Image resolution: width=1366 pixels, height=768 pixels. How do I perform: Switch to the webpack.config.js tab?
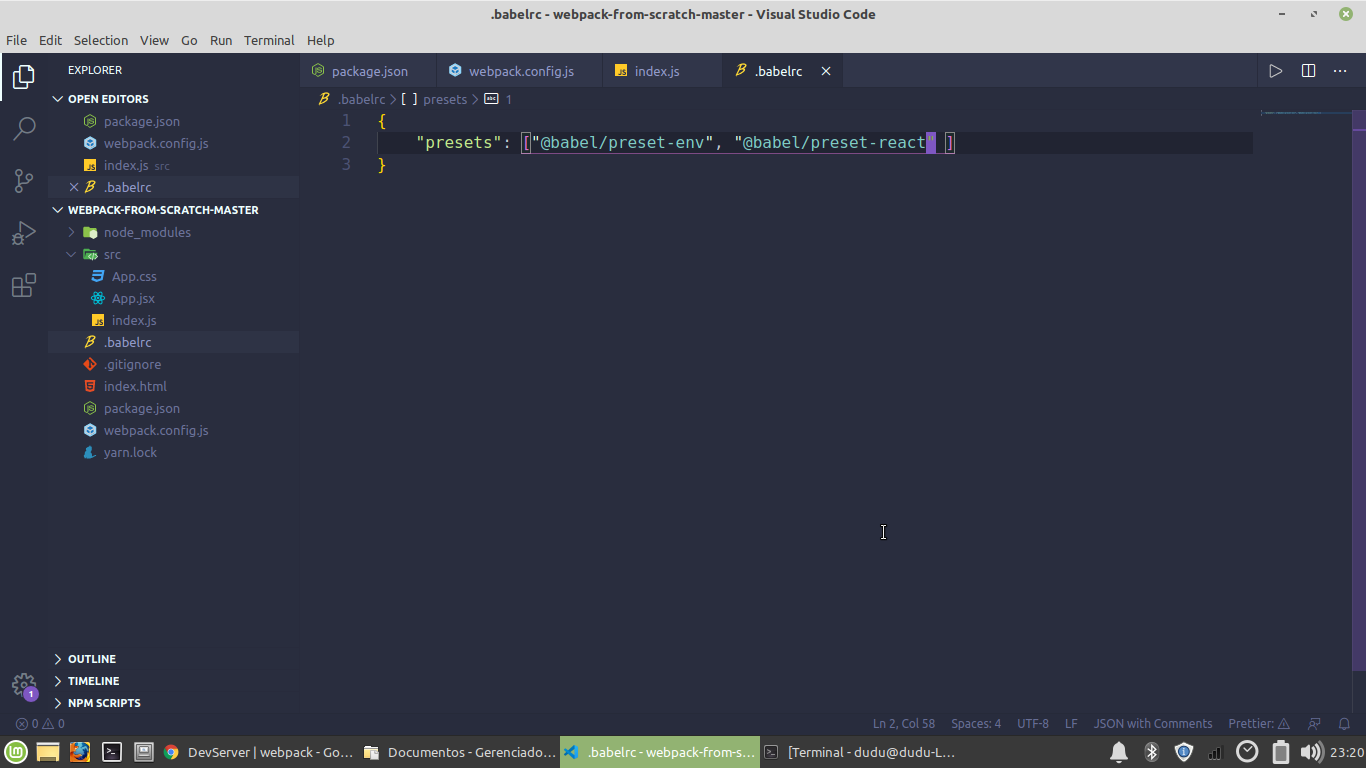click(520, 71)
